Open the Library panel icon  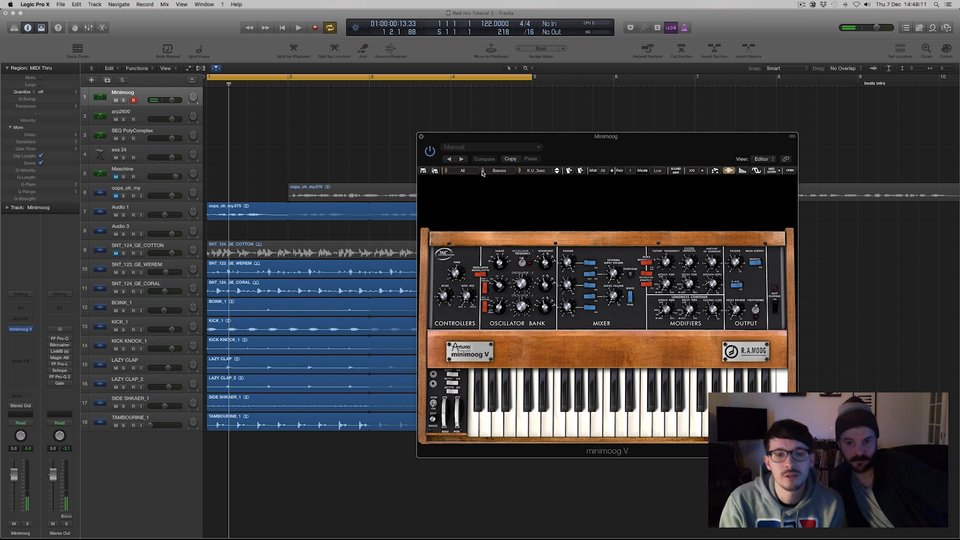coord(13,28)
